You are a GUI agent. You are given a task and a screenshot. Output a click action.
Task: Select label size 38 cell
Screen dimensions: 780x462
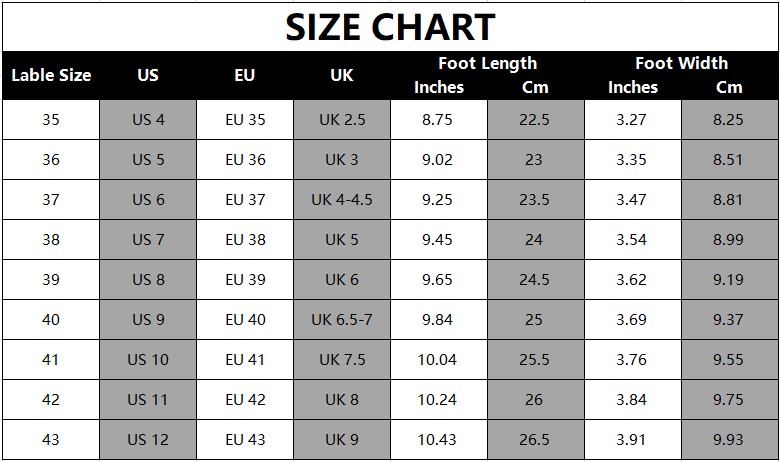(51, 240)
